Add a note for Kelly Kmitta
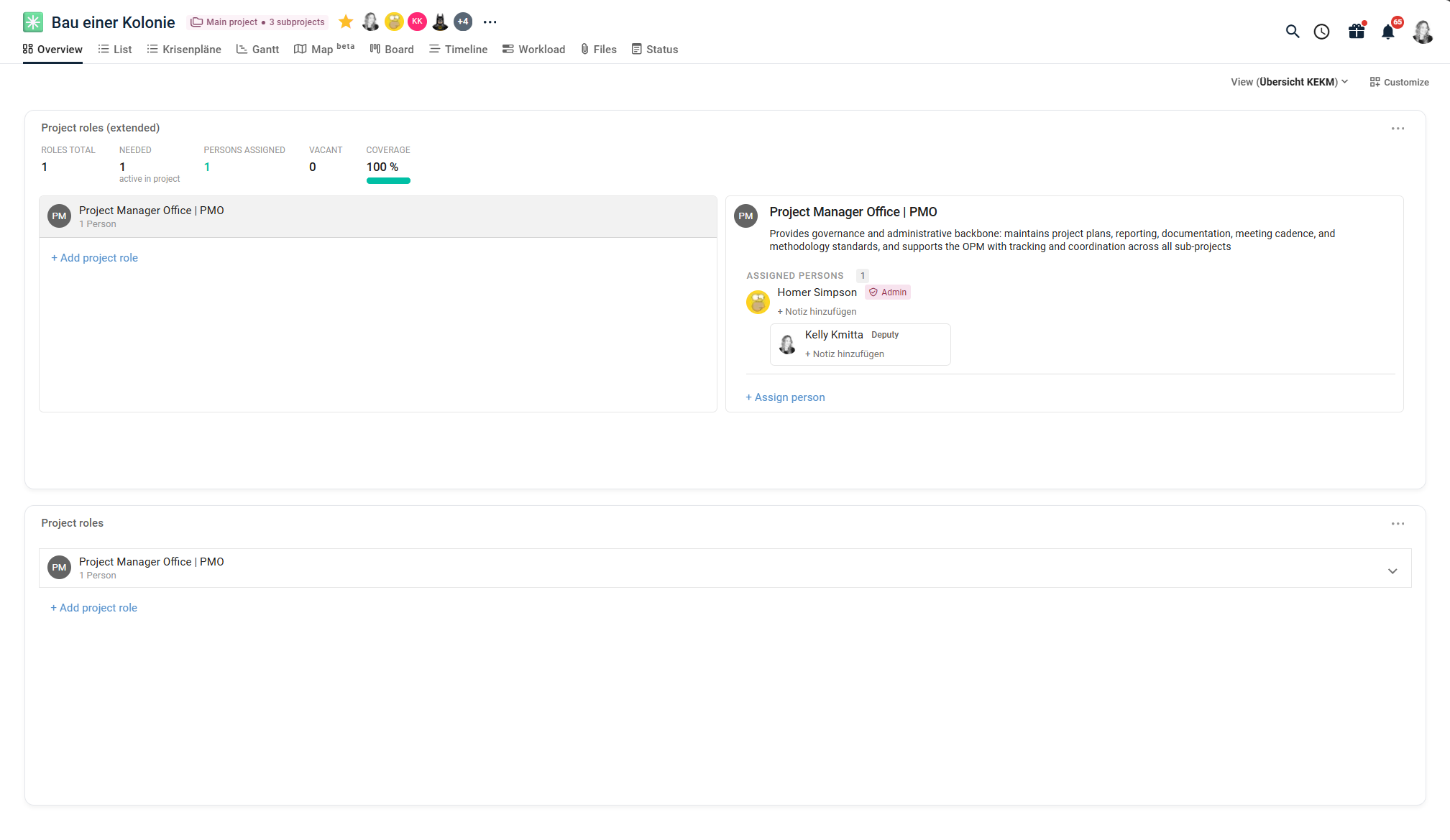The image size is (1450, 840). (x=845, y=354)
